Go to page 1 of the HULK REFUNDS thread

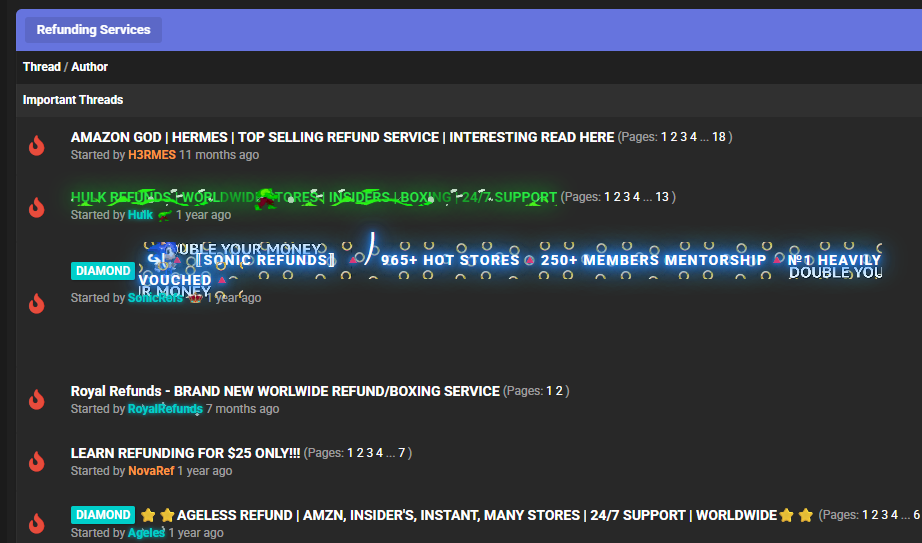(607, 197)
